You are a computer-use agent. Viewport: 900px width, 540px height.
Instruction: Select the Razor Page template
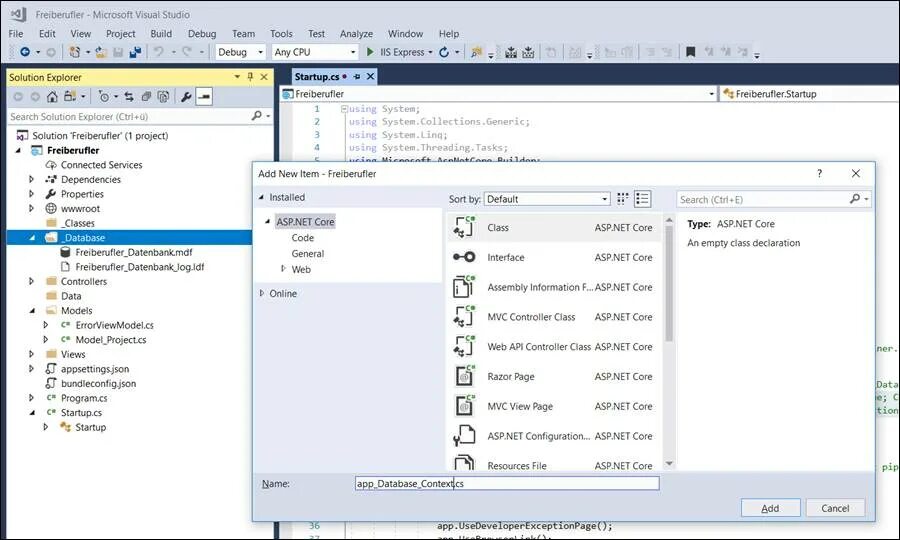(x=554, y=376)
